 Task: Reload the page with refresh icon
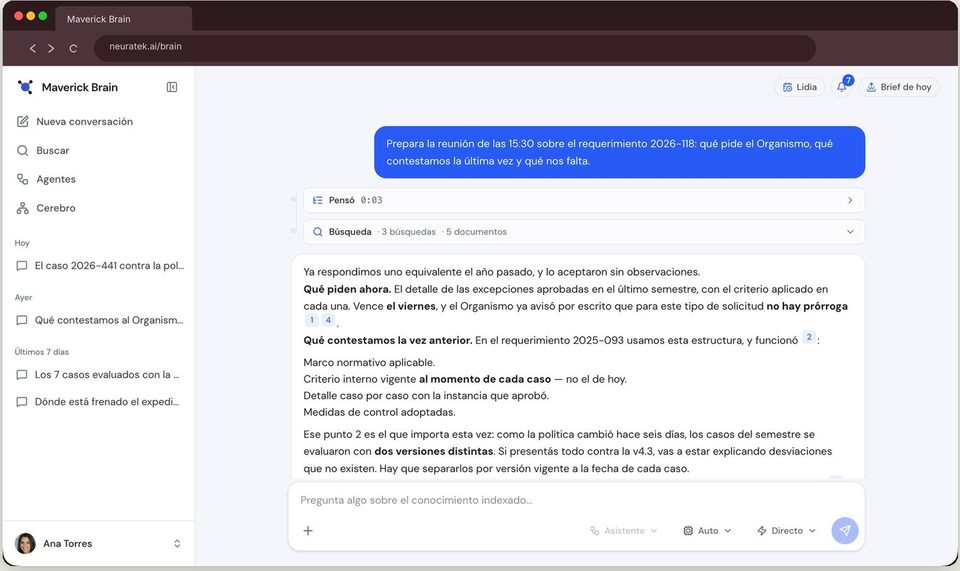pos(73,48)
